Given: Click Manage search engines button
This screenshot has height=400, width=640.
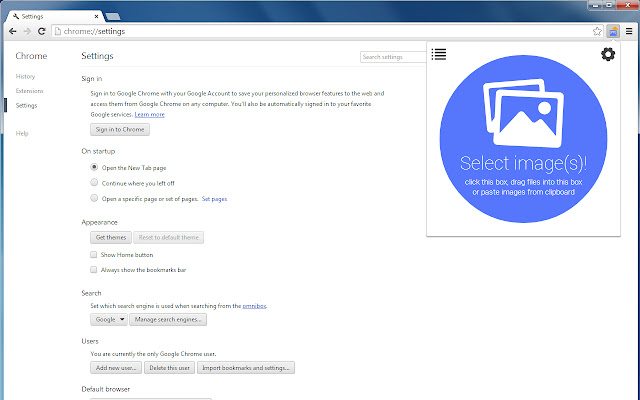Looking at the screenshot, I should point(168,320).
